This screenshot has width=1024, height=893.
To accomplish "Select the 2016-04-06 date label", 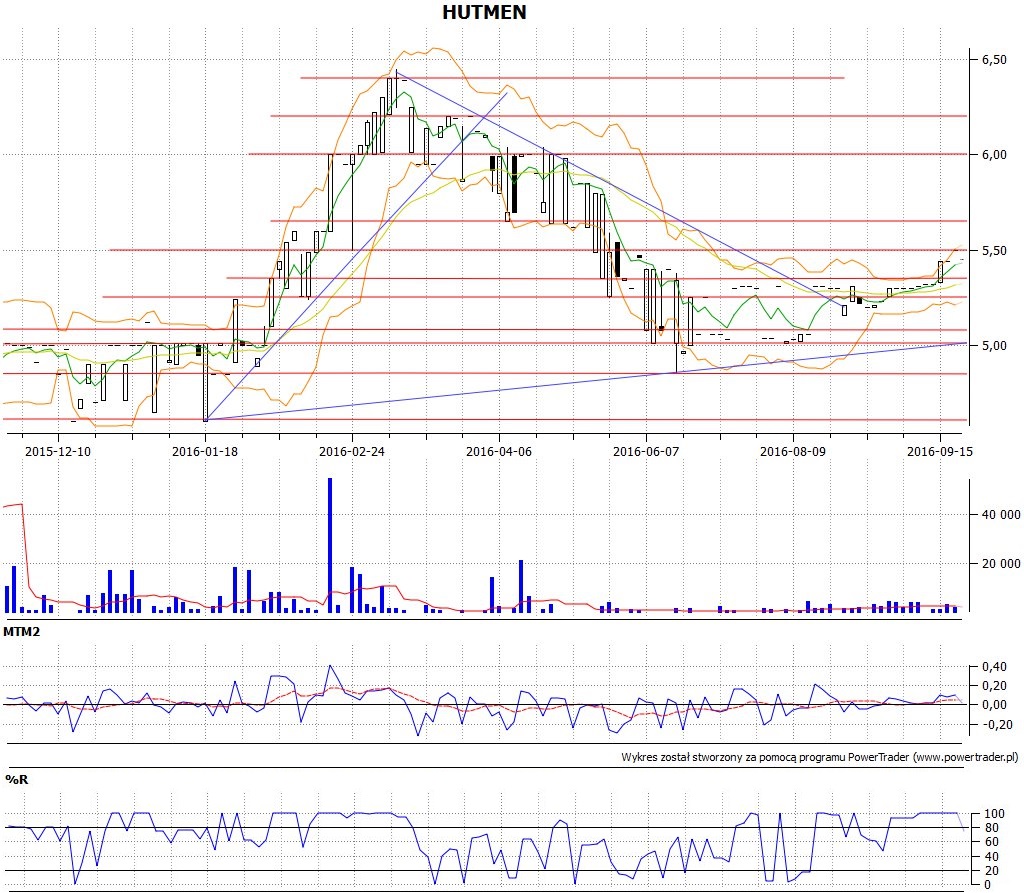I will click(499, 451).
